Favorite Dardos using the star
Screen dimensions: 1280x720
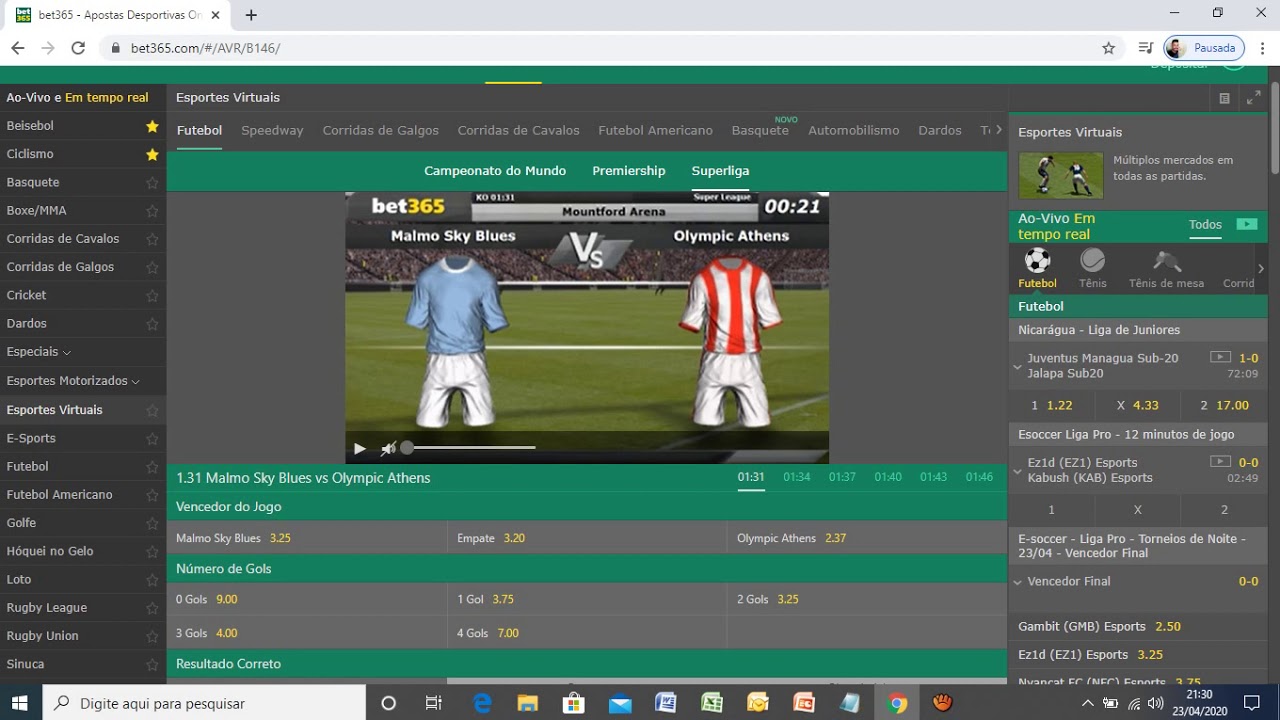pos(152,324)
